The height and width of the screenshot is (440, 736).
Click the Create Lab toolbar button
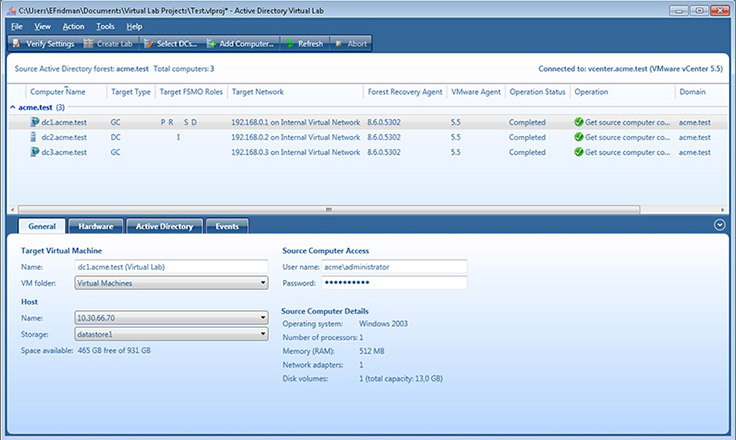tap(108, 44)
